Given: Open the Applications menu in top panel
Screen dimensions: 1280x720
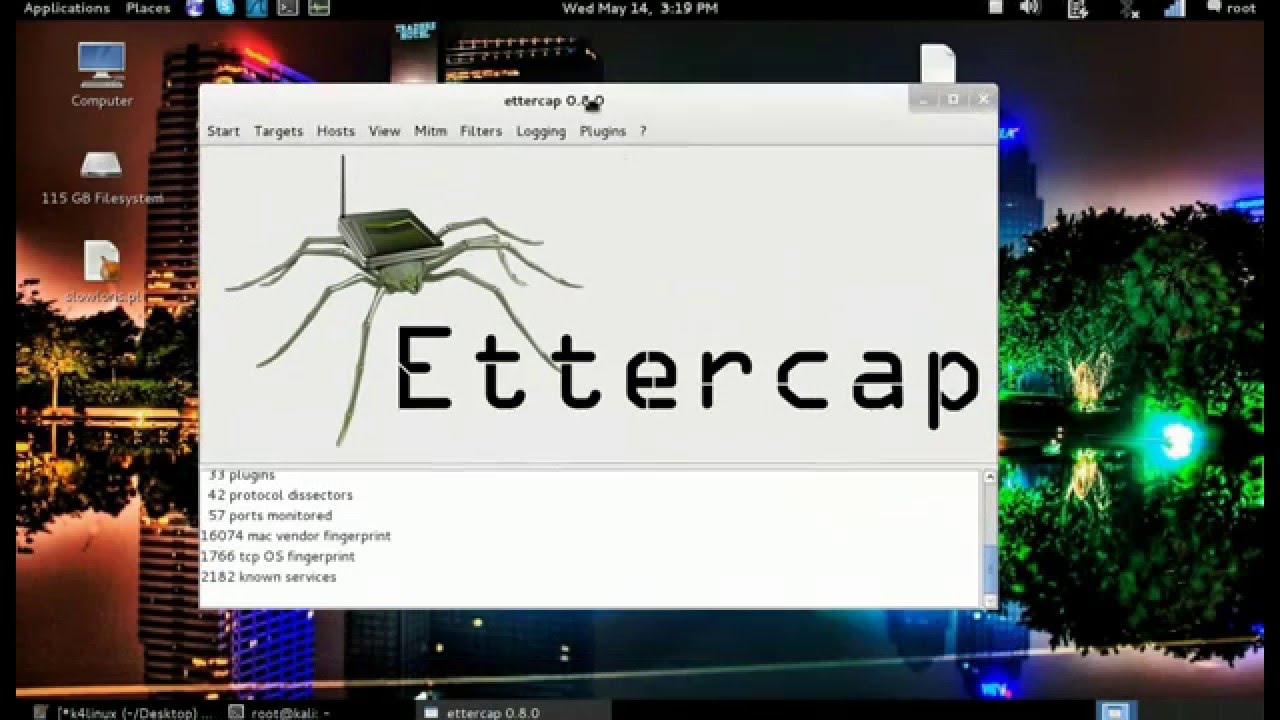Looking at the screenshot, I should click(x=66, y=8).
